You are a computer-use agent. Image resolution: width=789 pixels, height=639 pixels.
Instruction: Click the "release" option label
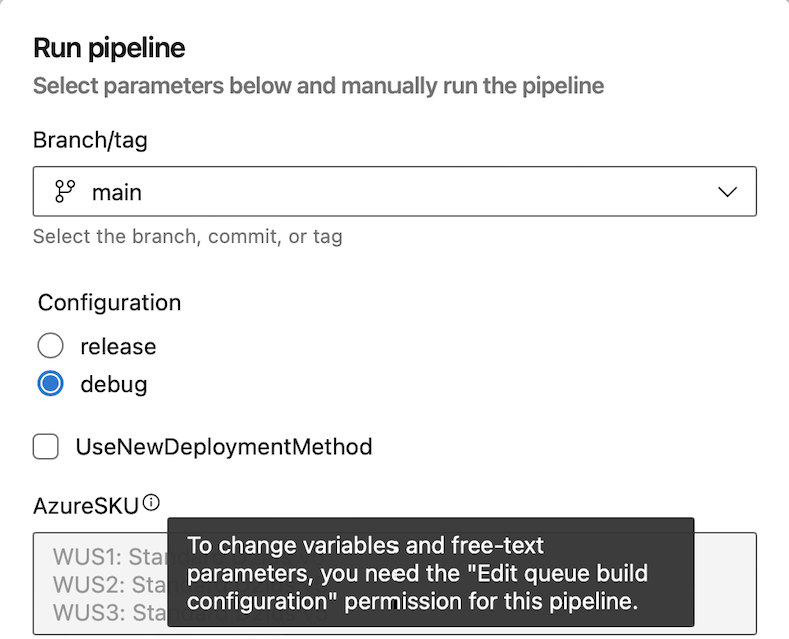tap(118, 347)
